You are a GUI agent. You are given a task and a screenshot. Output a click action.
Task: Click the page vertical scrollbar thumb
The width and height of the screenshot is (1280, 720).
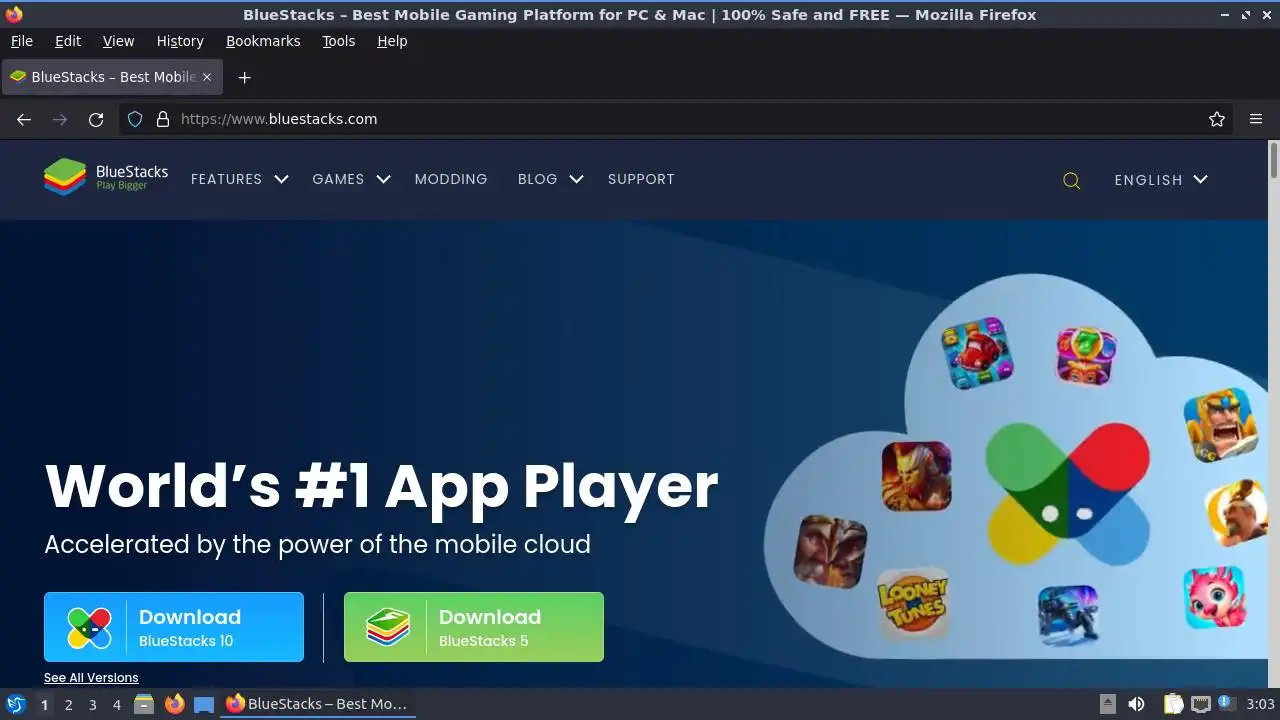point(1273,161)
